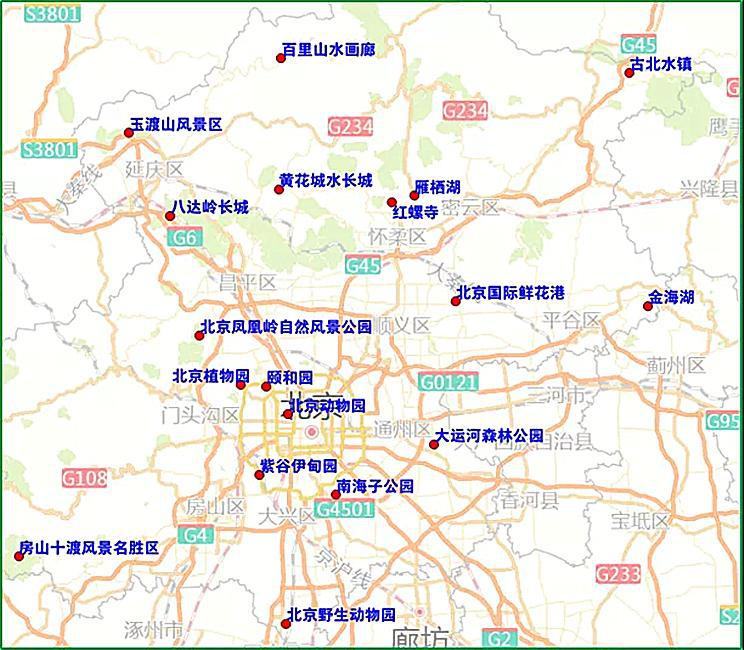Select the 红螺寺 red marker
744x650 pixels.
pos(392,202)
